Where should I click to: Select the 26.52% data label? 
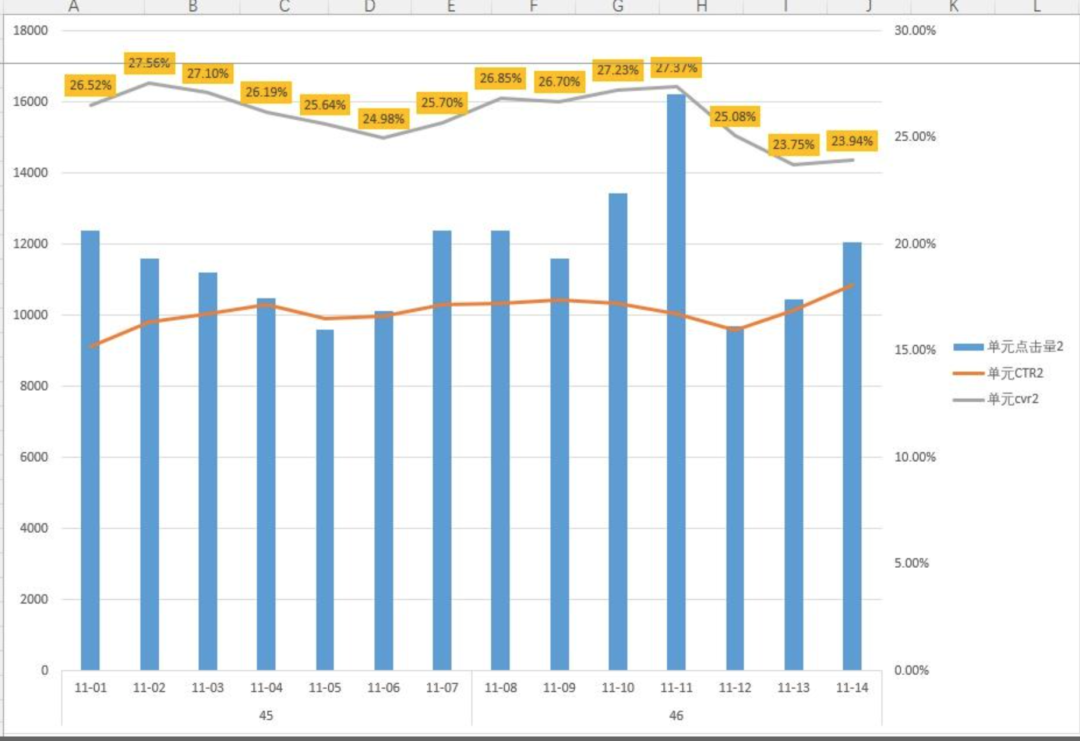tap(90, 85)
